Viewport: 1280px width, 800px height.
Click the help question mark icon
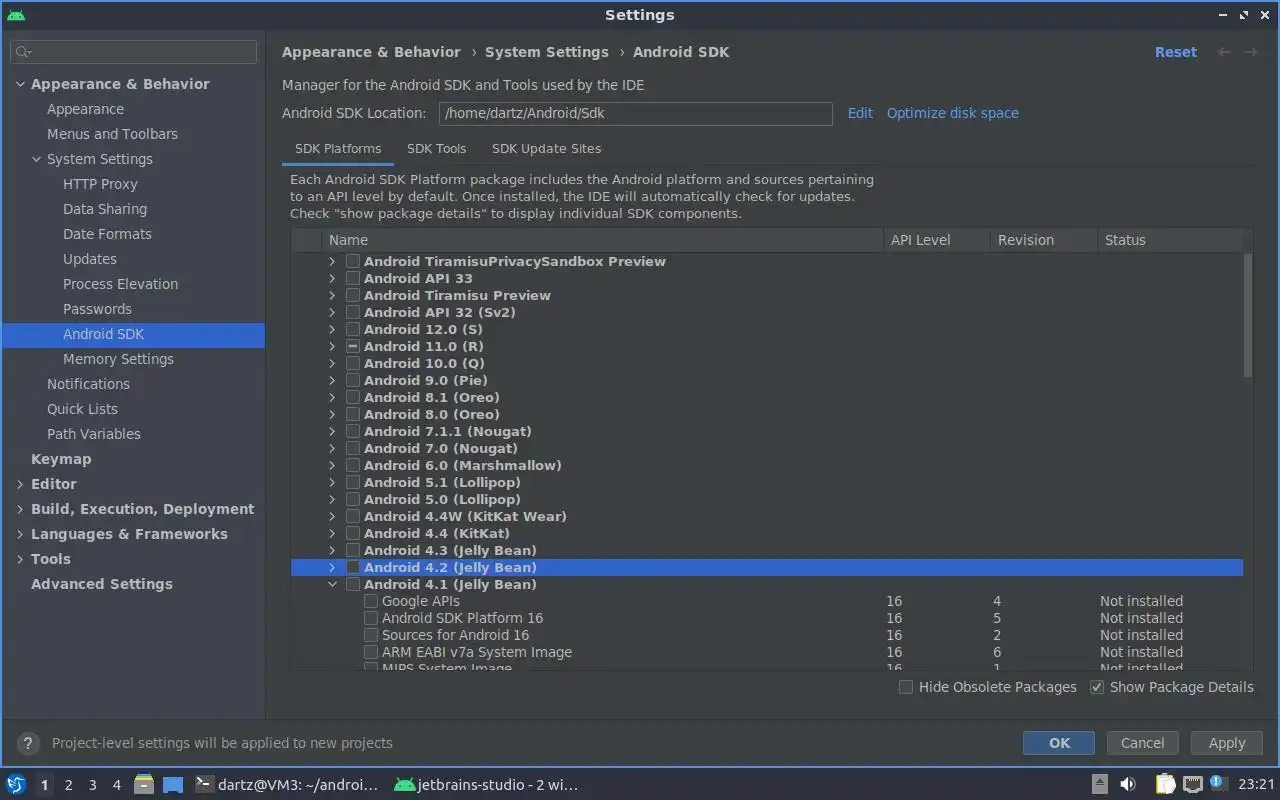click(29, 743)
